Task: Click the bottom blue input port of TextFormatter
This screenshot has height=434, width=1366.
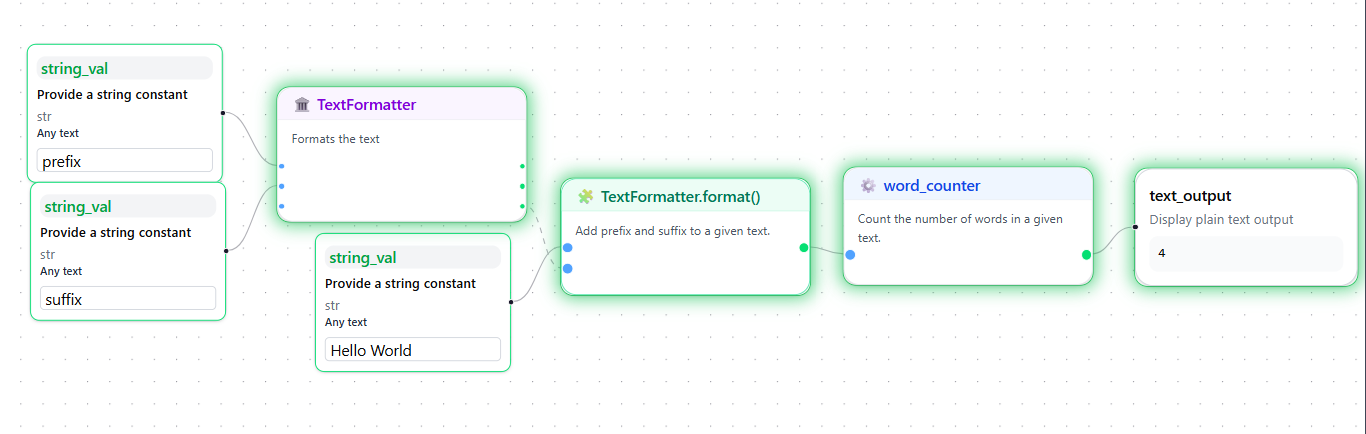Action: point(282,206)
